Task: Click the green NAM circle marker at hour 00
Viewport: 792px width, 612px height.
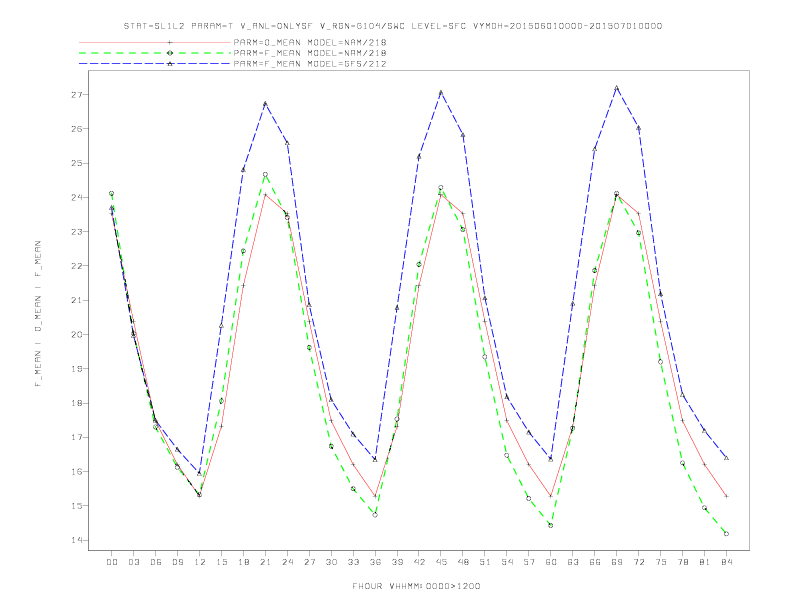Action: click(x=112, y=193)
